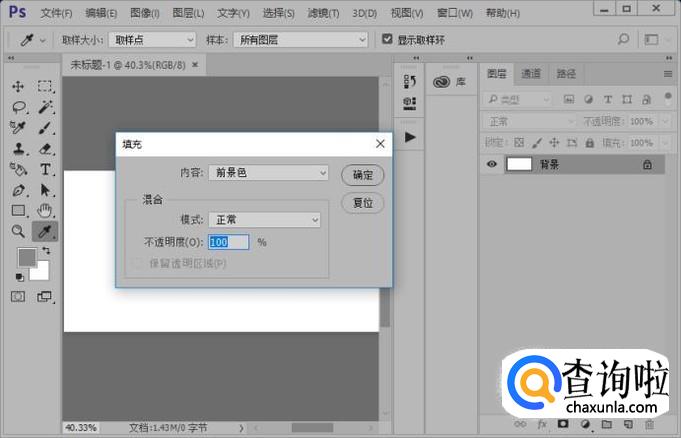Open the 内容 dropdown showing 前景色
The image size is (681, 438).
click(x=269, y=173)
